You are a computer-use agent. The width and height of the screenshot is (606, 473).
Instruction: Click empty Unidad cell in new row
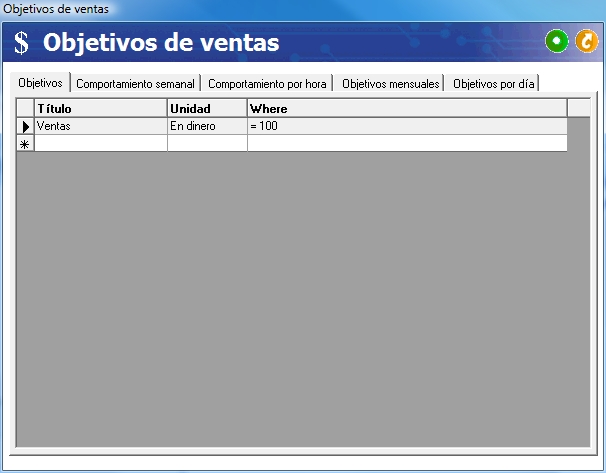(x=207, y=144)
